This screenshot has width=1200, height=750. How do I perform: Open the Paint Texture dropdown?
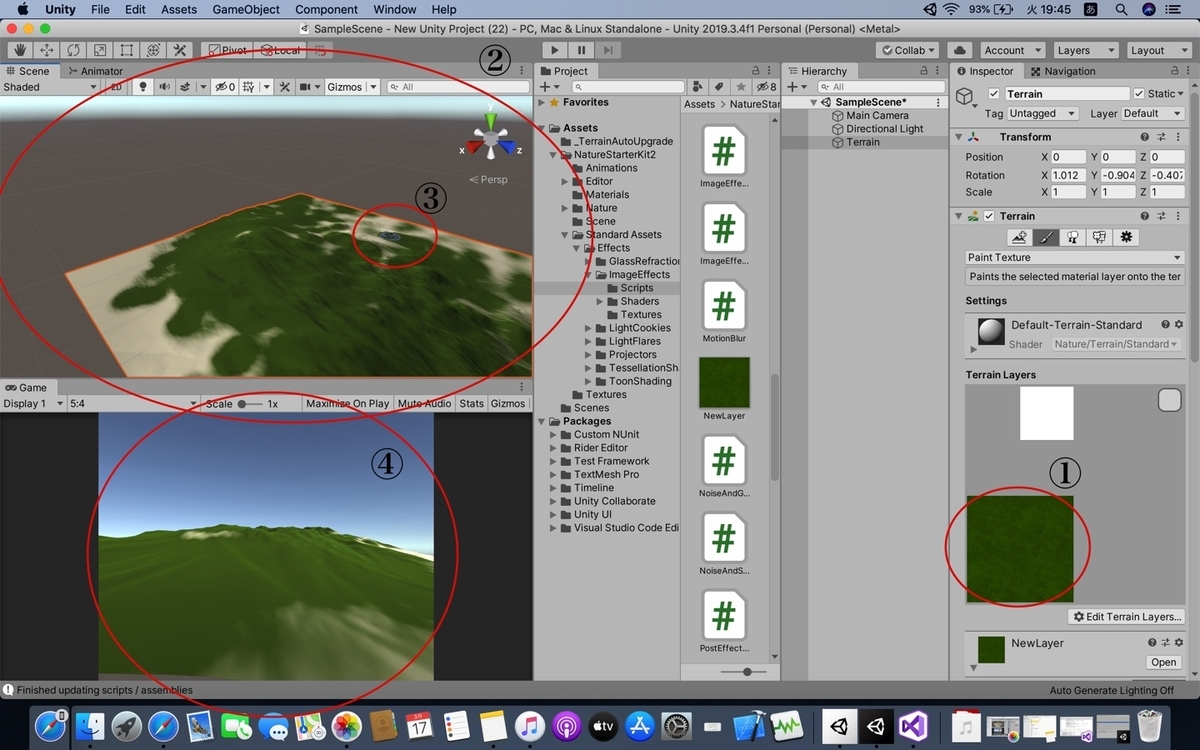click(1075, 257)
